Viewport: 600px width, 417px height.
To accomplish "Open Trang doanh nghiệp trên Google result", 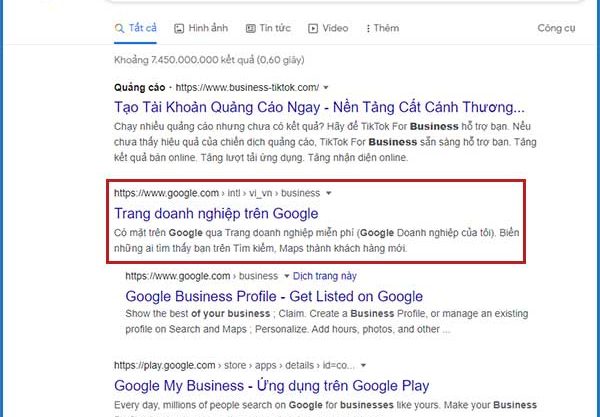I will (x=216, y=213).
